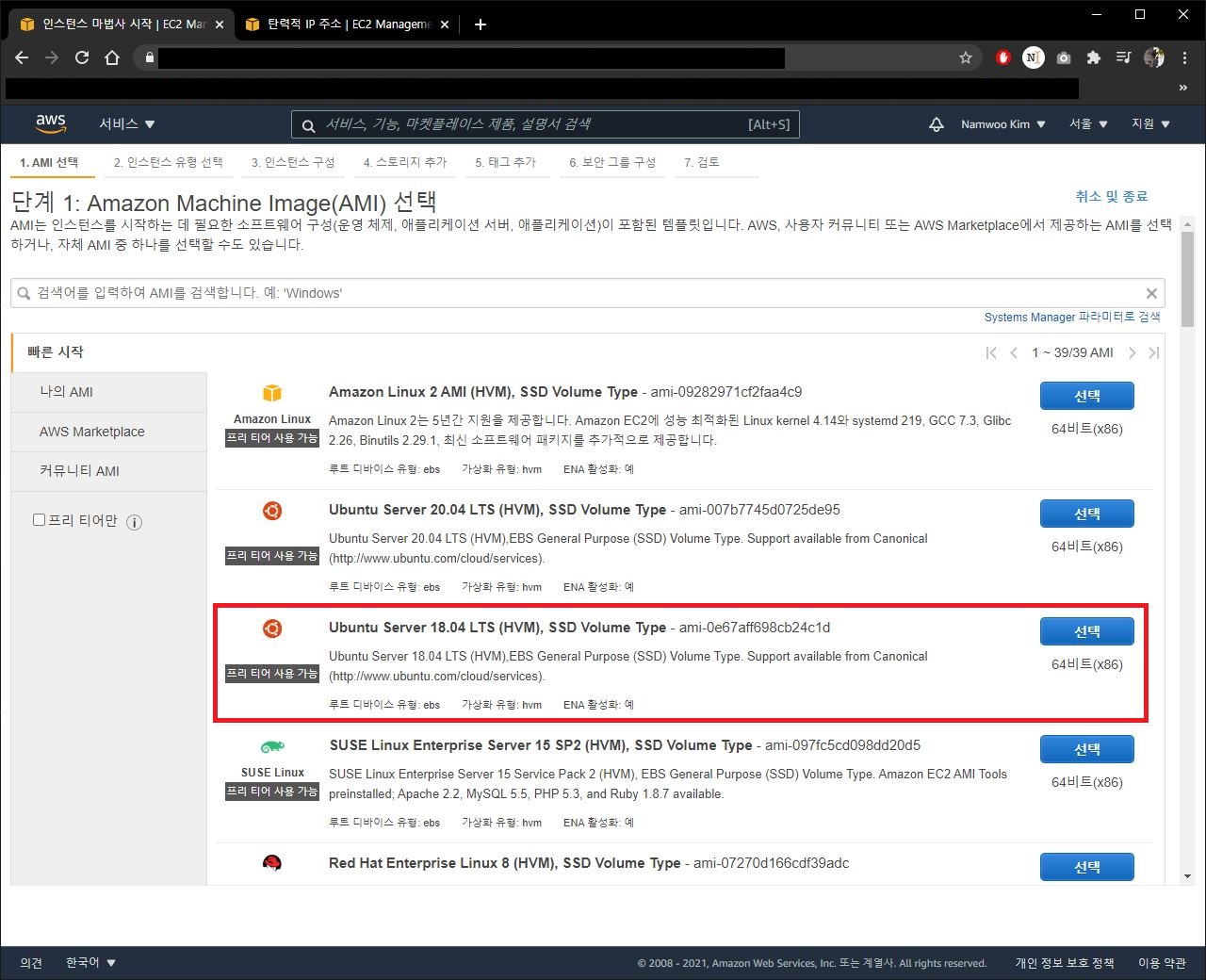Clear the AMI search with the X icon

pos(1151,293)
